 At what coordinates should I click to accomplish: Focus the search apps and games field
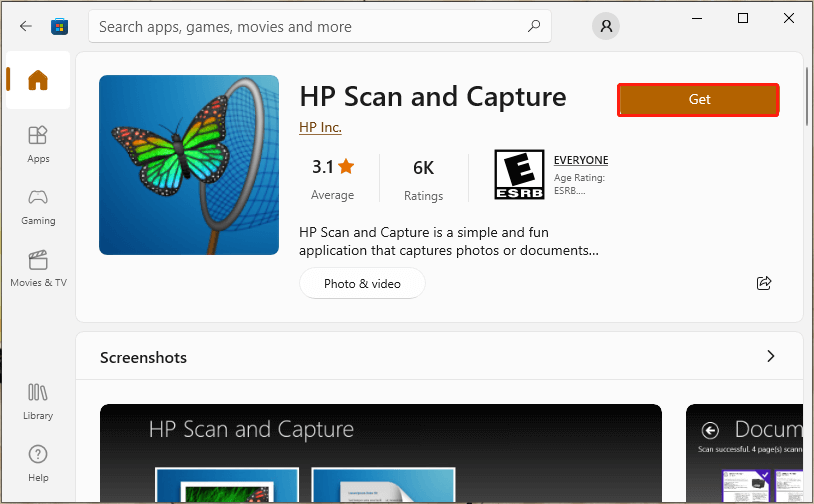tap(320, 26)
